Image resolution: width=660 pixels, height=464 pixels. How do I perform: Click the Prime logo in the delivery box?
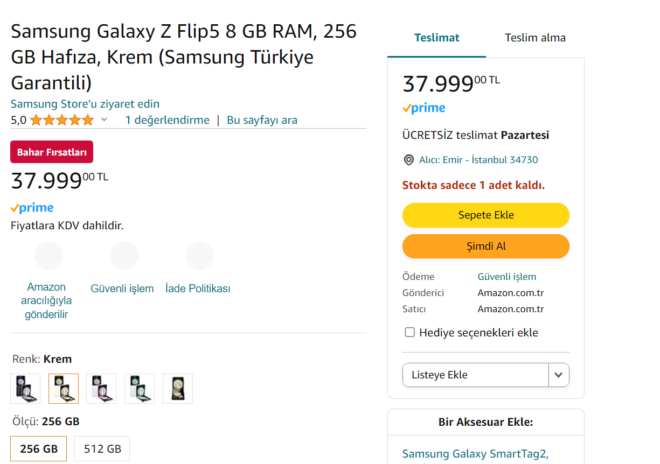tap(424, 108)
